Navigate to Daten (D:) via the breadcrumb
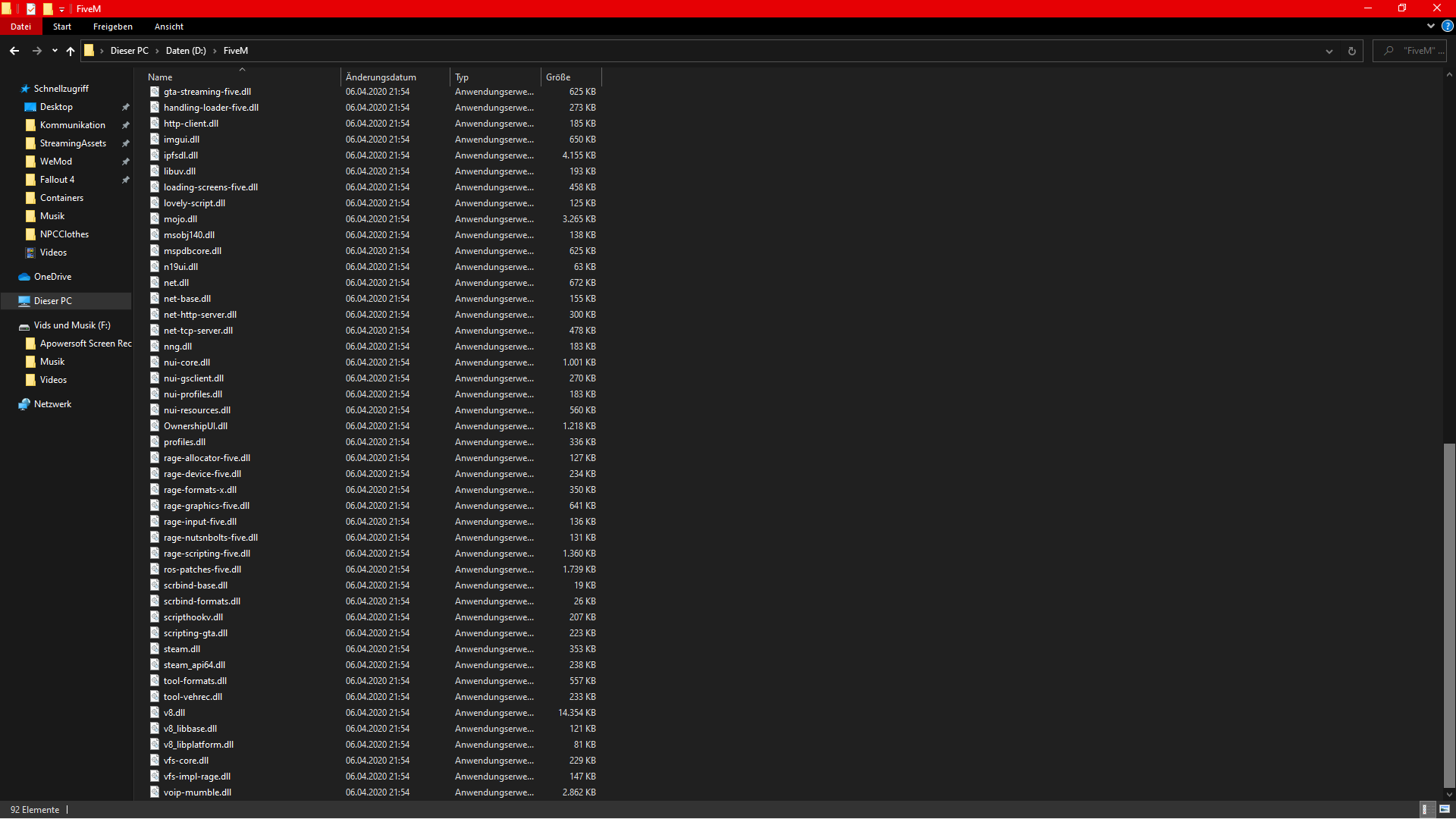This screenshot has height=819, width=1456. point(186,50)
